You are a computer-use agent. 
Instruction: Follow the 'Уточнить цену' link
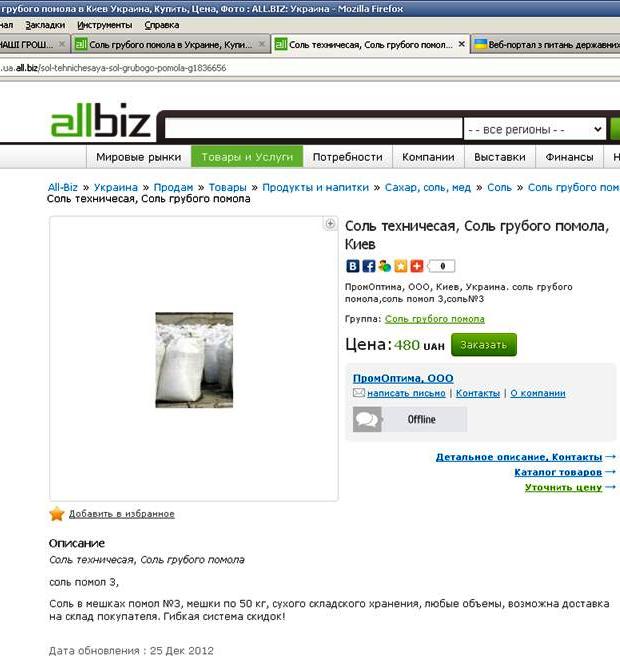pyautogui.click(x=563, y=487)
